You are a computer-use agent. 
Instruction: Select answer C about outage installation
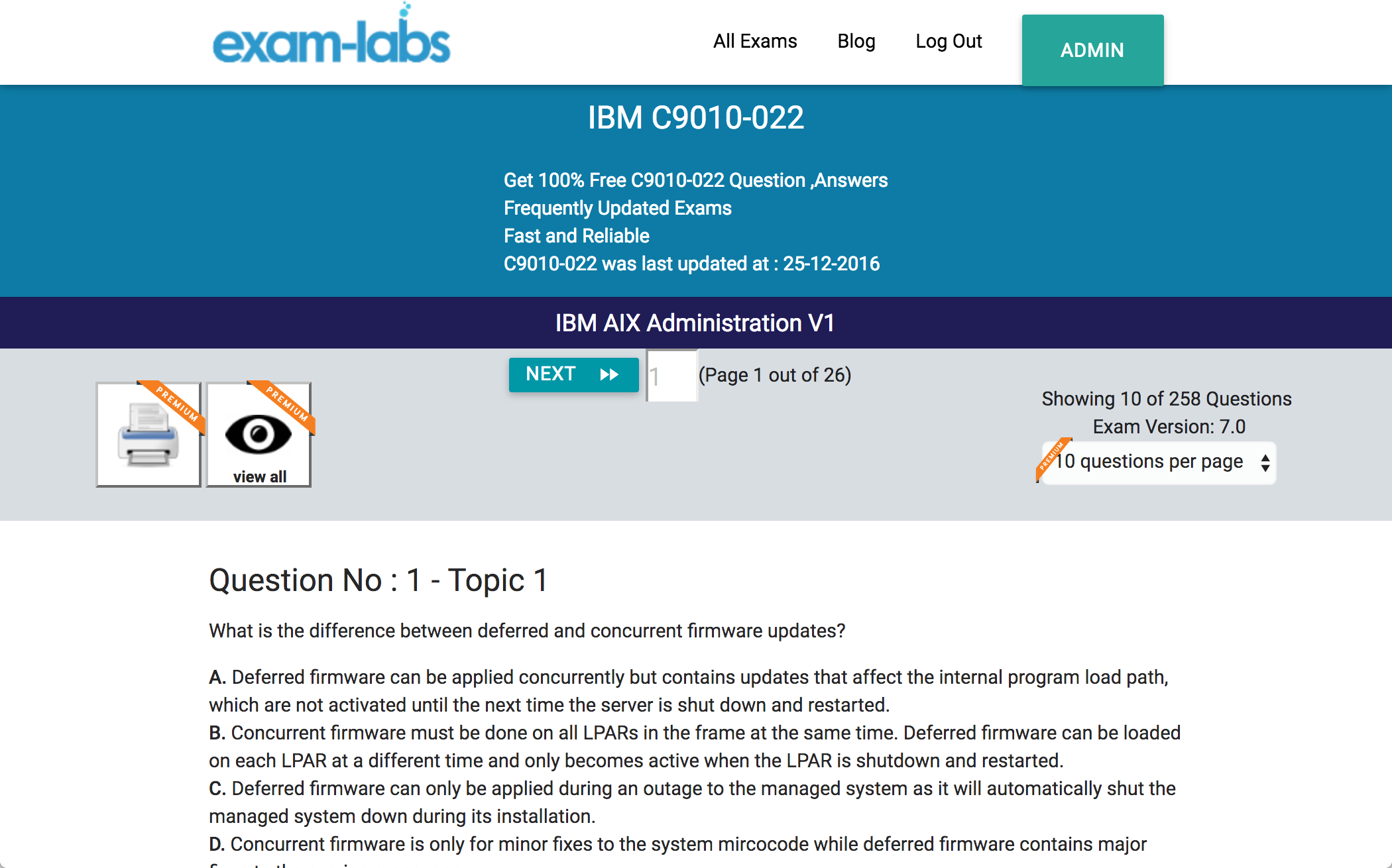click(x=692, y=802)
